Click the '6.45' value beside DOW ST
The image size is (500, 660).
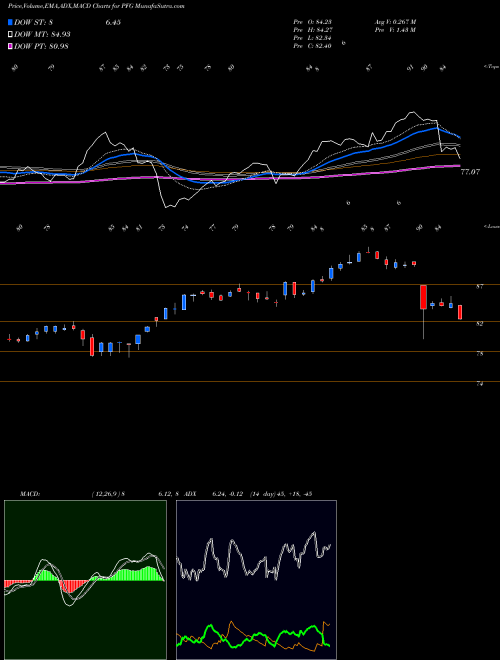click(x=113, y=22)
